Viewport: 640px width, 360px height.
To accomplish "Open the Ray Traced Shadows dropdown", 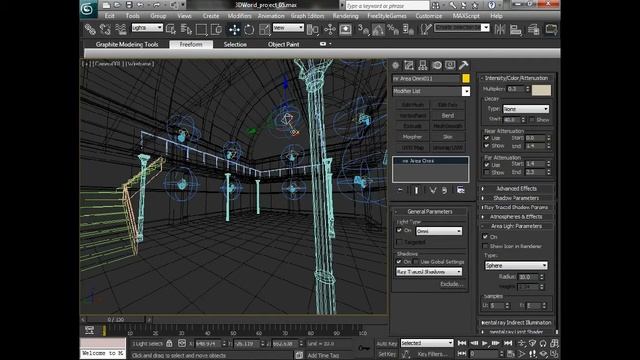I will [429, 272].
